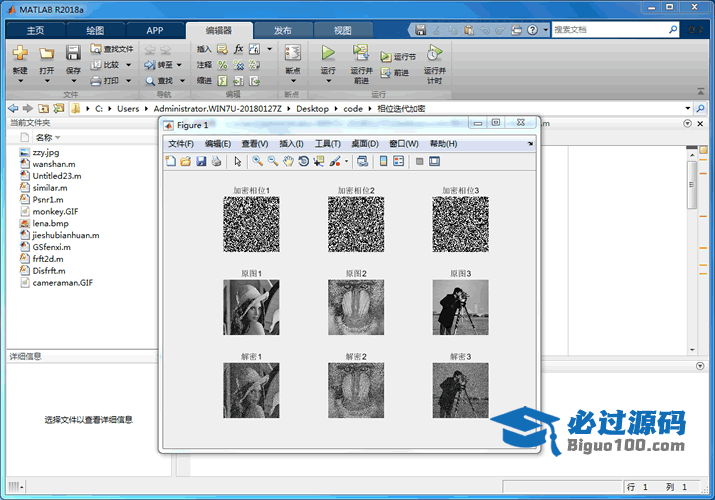The height and width of the screenshot is (500, 715).
Task: Toggle the Data Cursor tool in Figure 1
Action: [319, 161]
